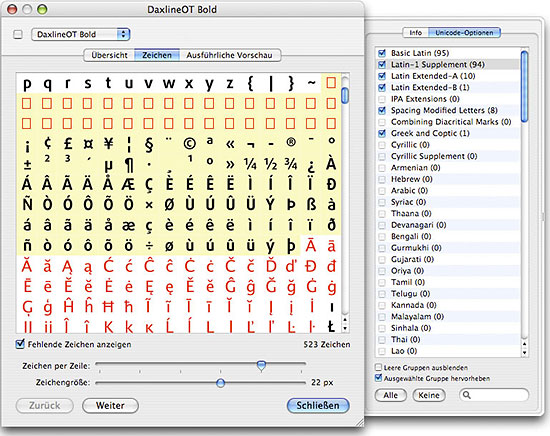The height and width of the screenshot is (436, 550).
Task: Select the 'Devanagari (0)' row label
Action: click(418, 225)
